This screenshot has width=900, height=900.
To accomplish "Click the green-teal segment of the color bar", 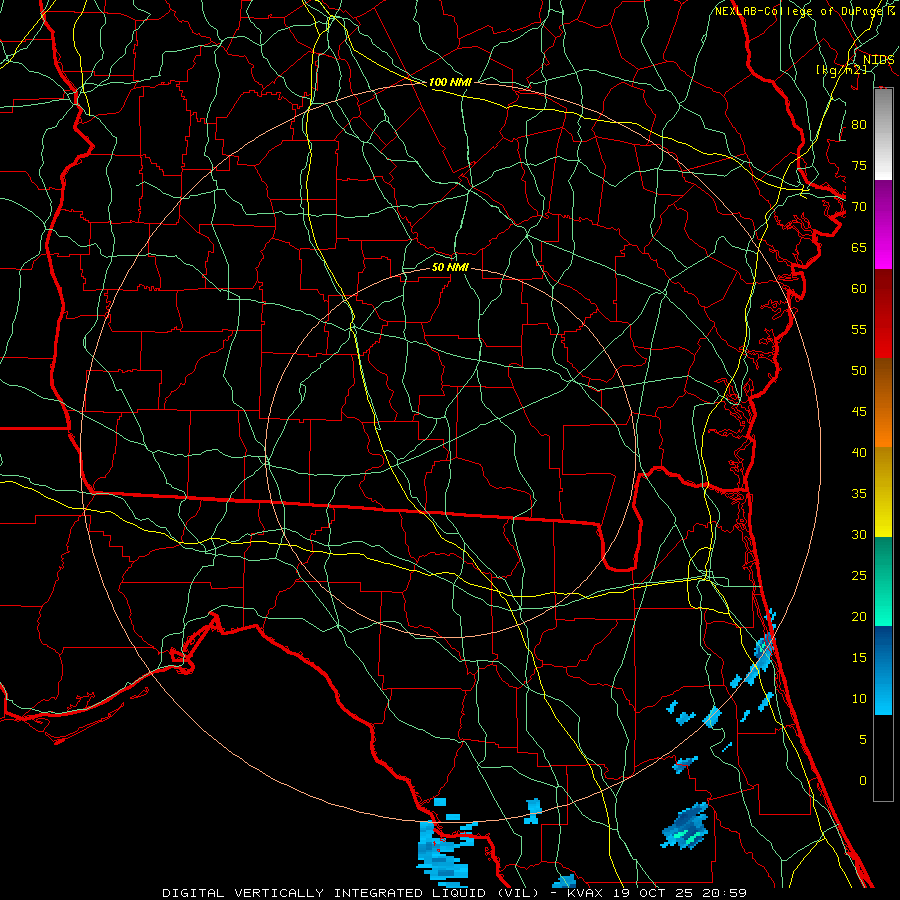I will (x=883, y=581).
